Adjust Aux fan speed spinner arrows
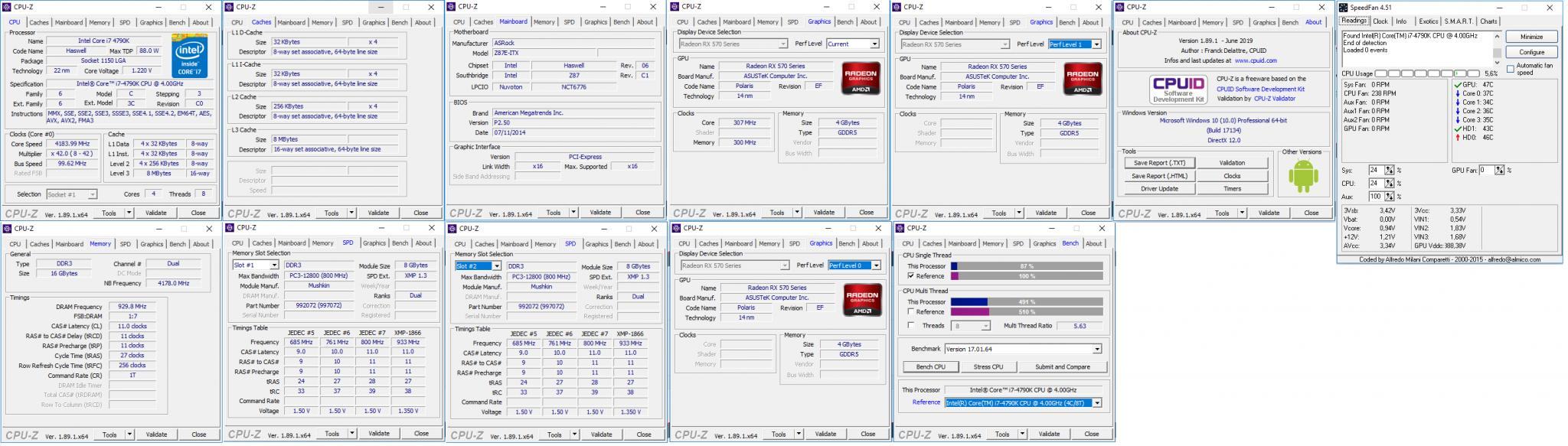 (x=1389, y=197)
